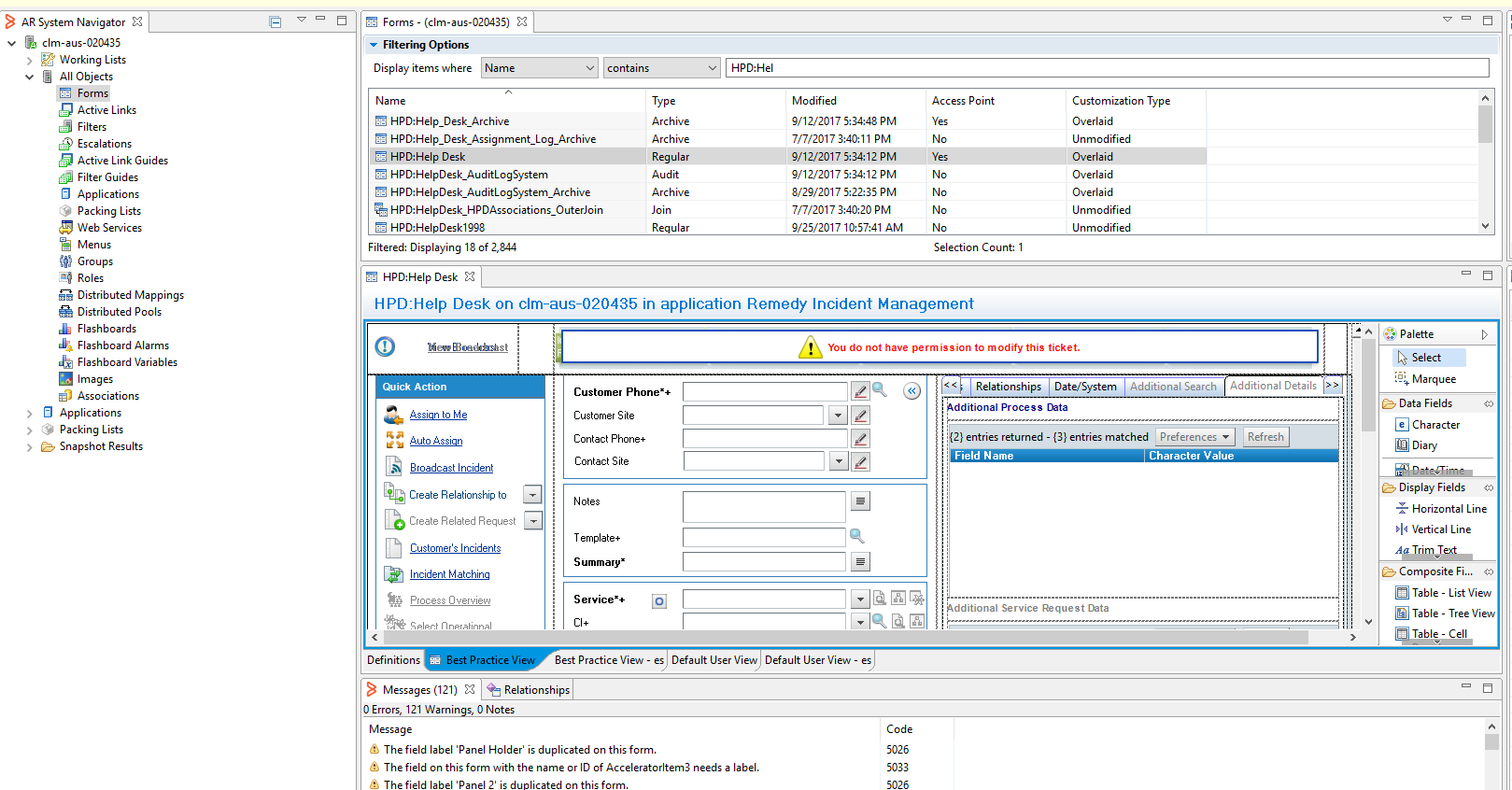Select the HPD:HelpDesk1998 form row

click(437, 228)
